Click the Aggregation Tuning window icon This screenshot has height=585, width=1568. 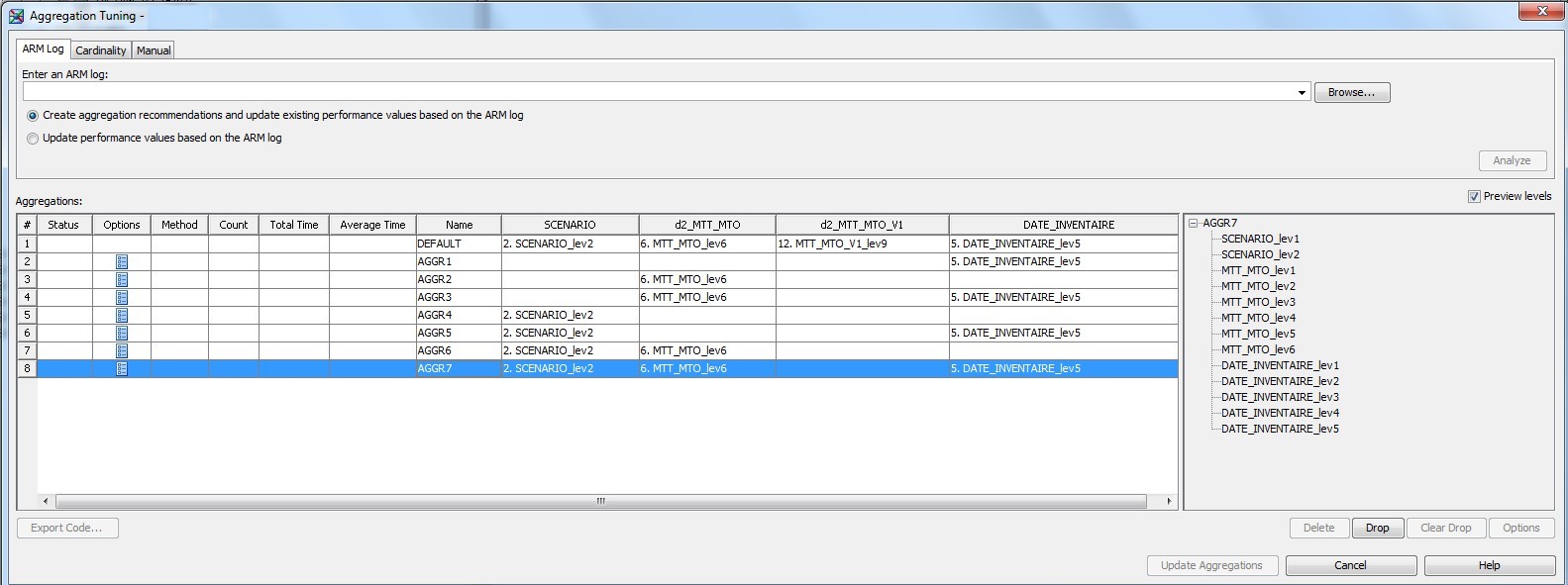pyautogui.click(x=16, y=16)
